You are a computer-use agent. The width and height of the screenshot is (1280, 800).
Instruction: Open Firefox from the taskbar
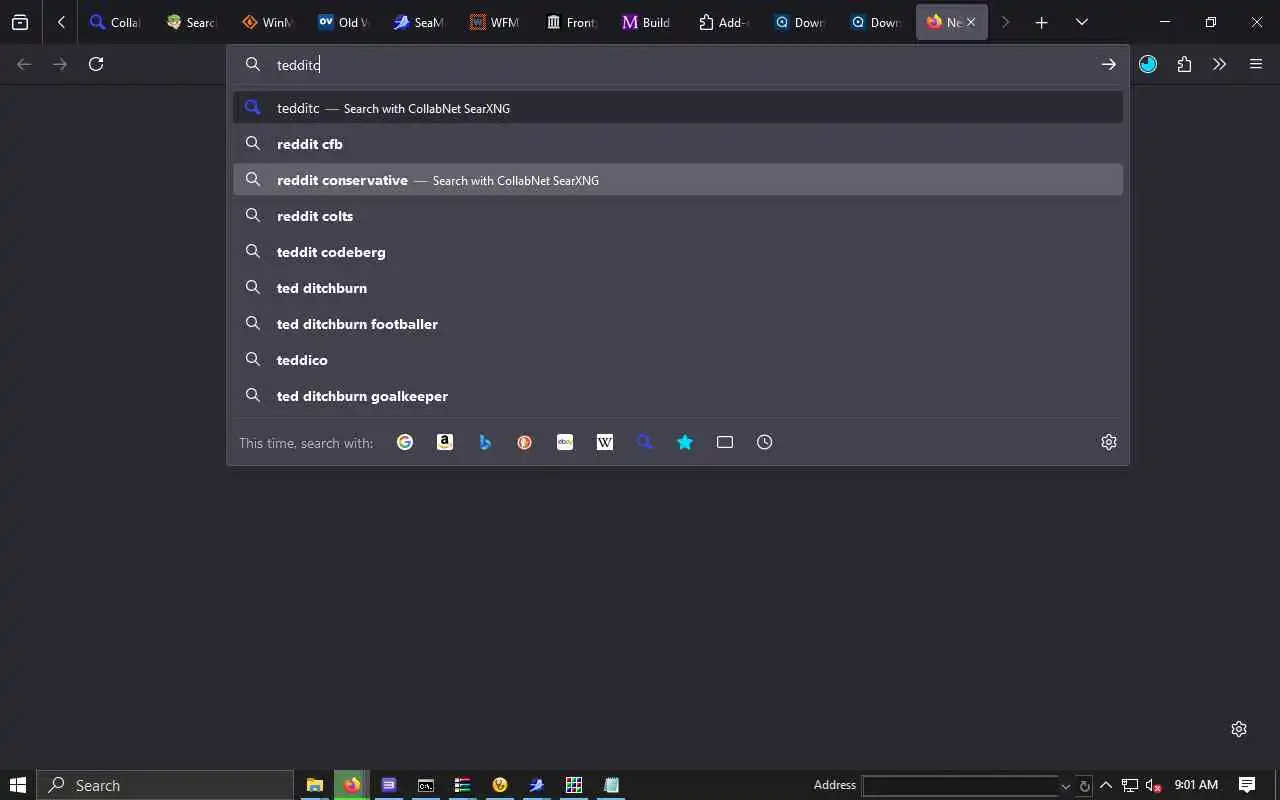tap(352, 785)
